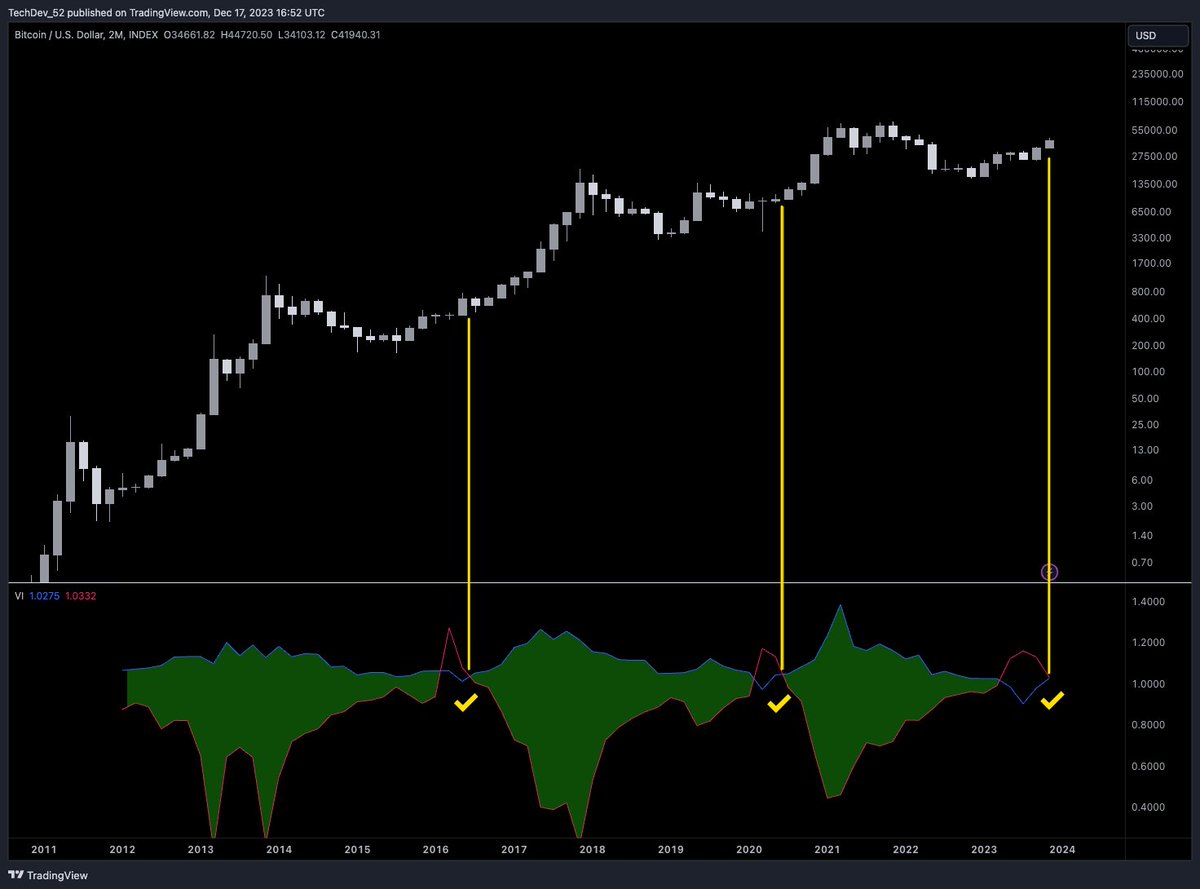Click the 2020 label on time axis
Viewport: 1200px width, 889px height.
tap(749, 849)
